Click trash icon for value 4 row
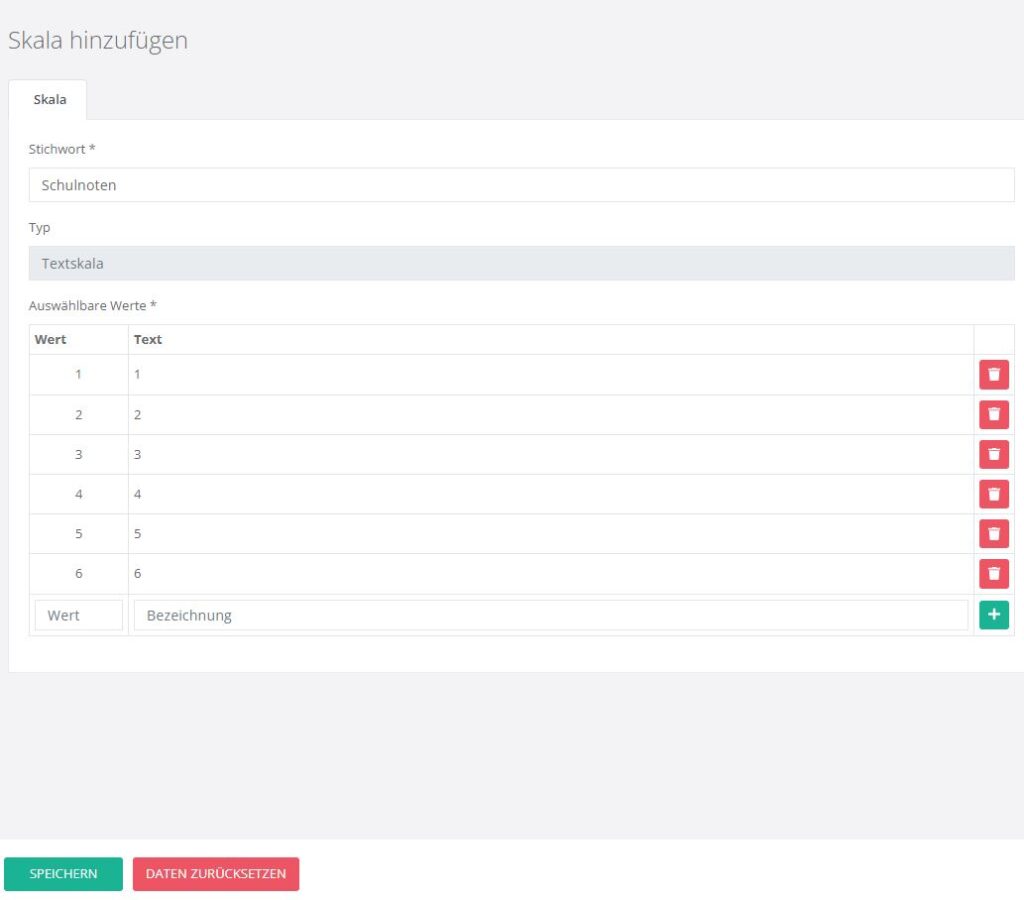 [993, 494]
